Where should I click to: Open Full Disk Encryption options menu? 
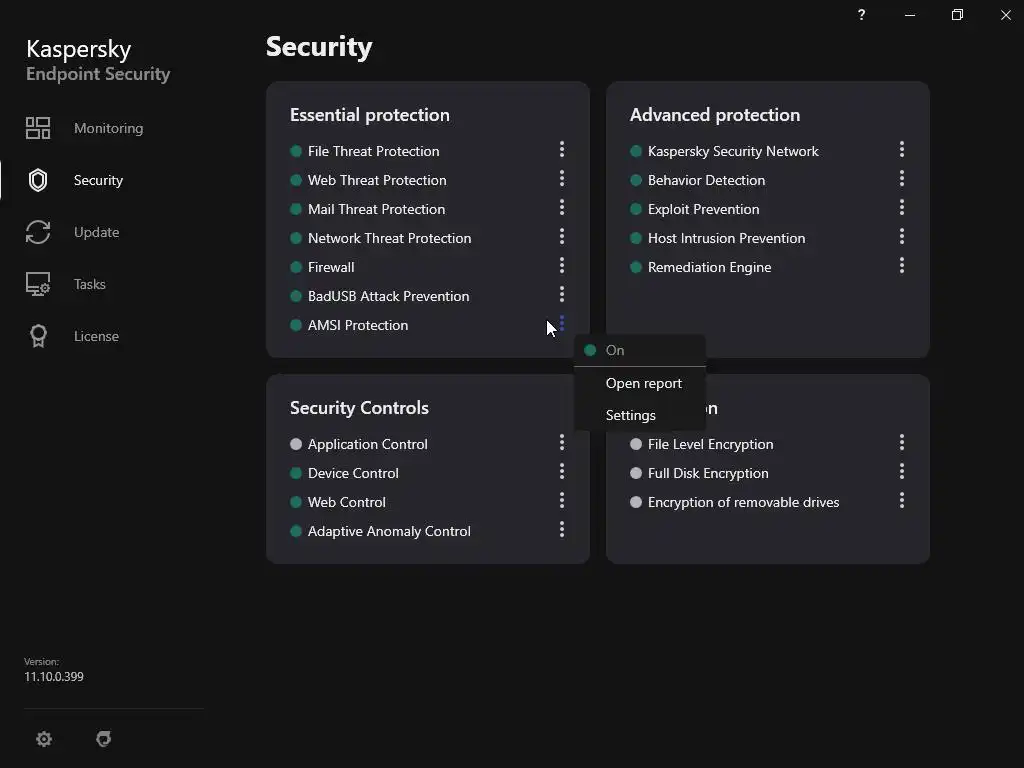[902, 472]
